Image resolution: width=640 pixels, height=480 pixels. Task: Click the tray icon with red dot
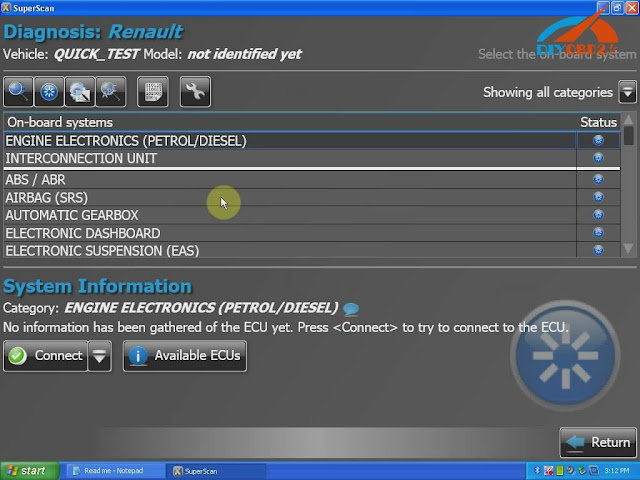click(x=549, y=471)
